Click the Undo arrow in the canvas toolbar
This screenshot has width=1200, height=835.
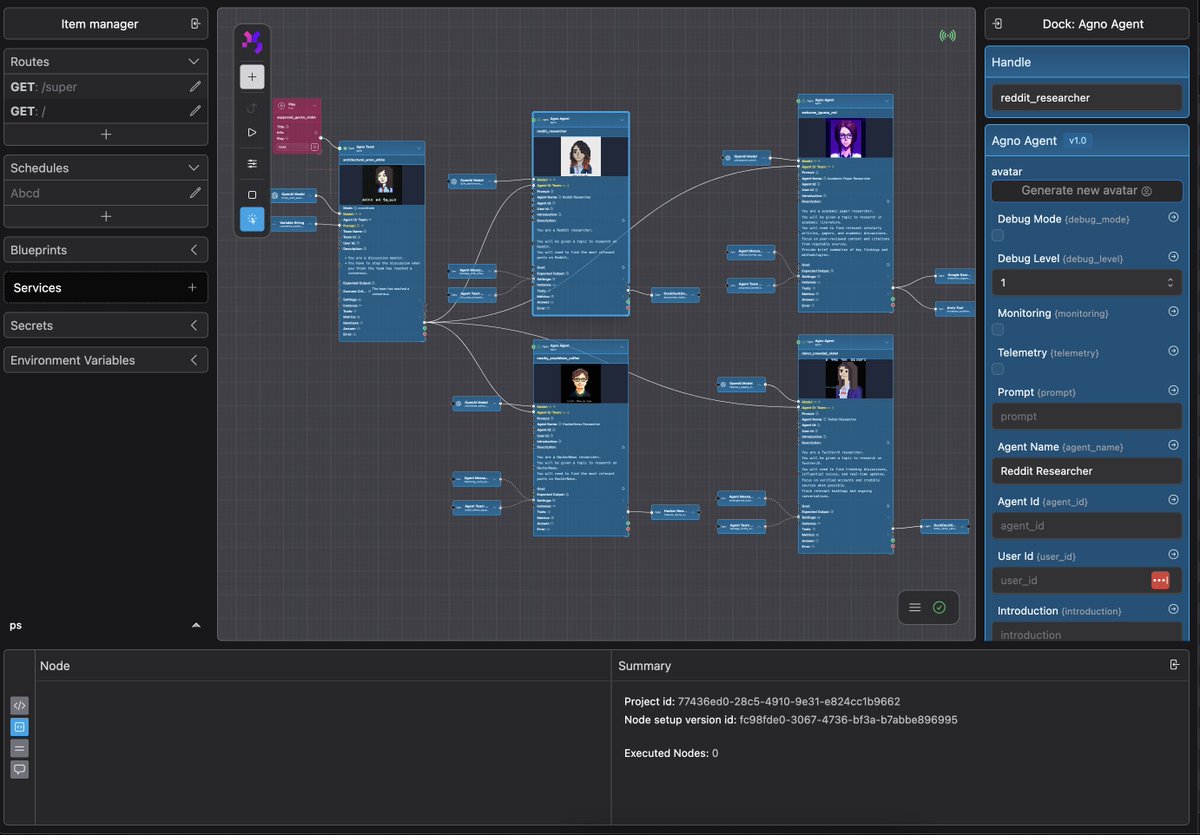click(251, 109)
